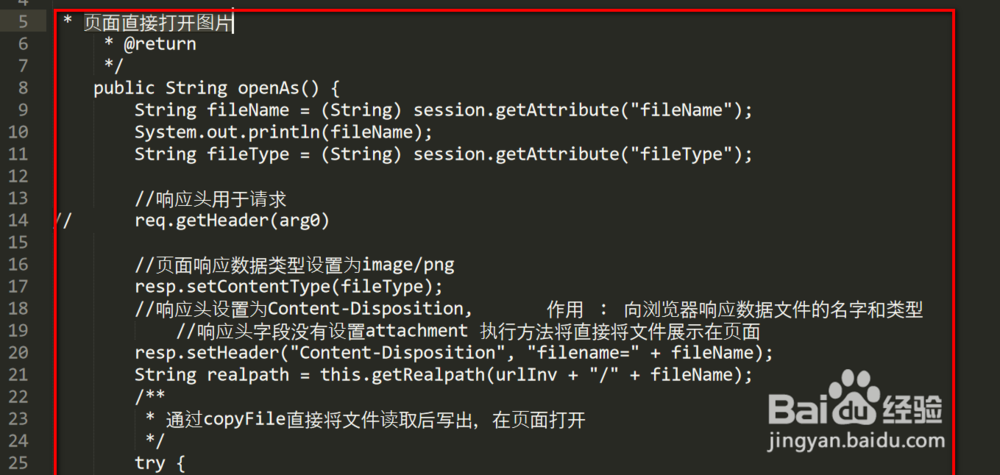
Task: Click the @return Javadoc tag
Action: [x=159, y=44]
